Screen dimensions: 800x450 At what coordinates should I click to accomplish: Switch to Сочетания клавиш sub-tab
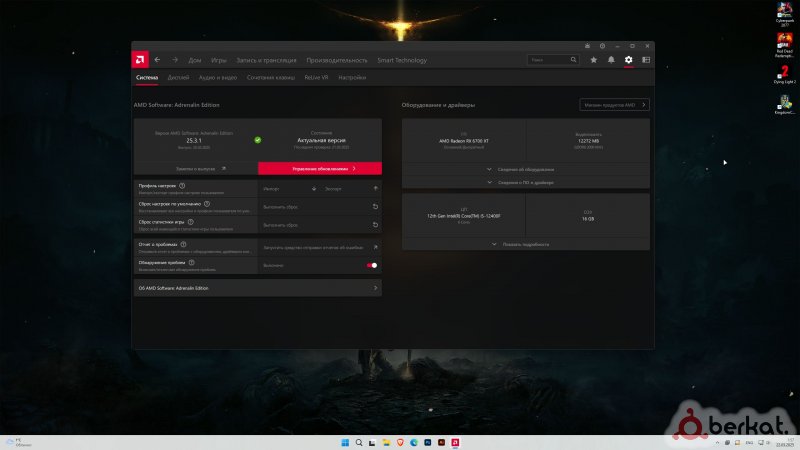click(x=271, y=78)
